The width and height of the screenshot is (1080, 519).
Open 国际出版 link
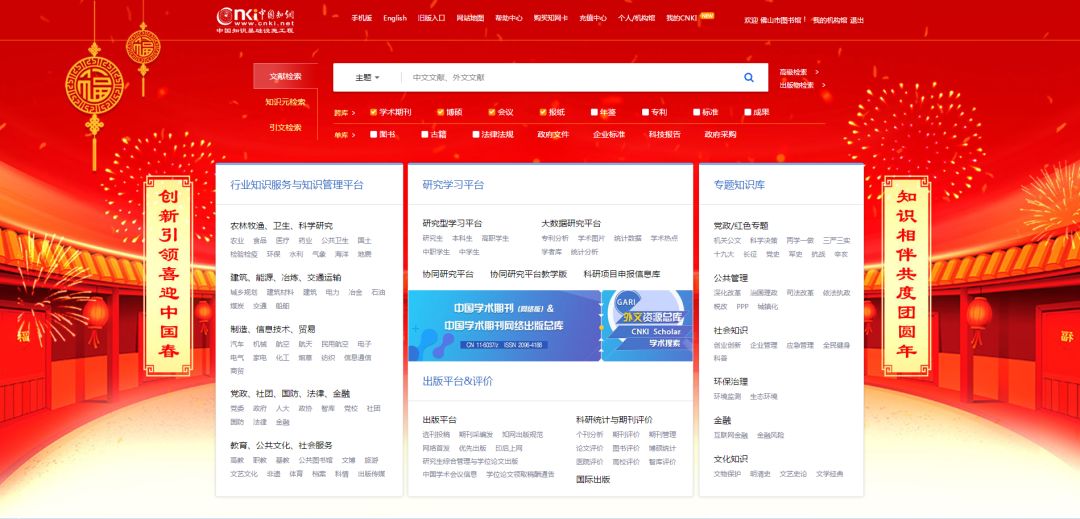click(593, 479)
